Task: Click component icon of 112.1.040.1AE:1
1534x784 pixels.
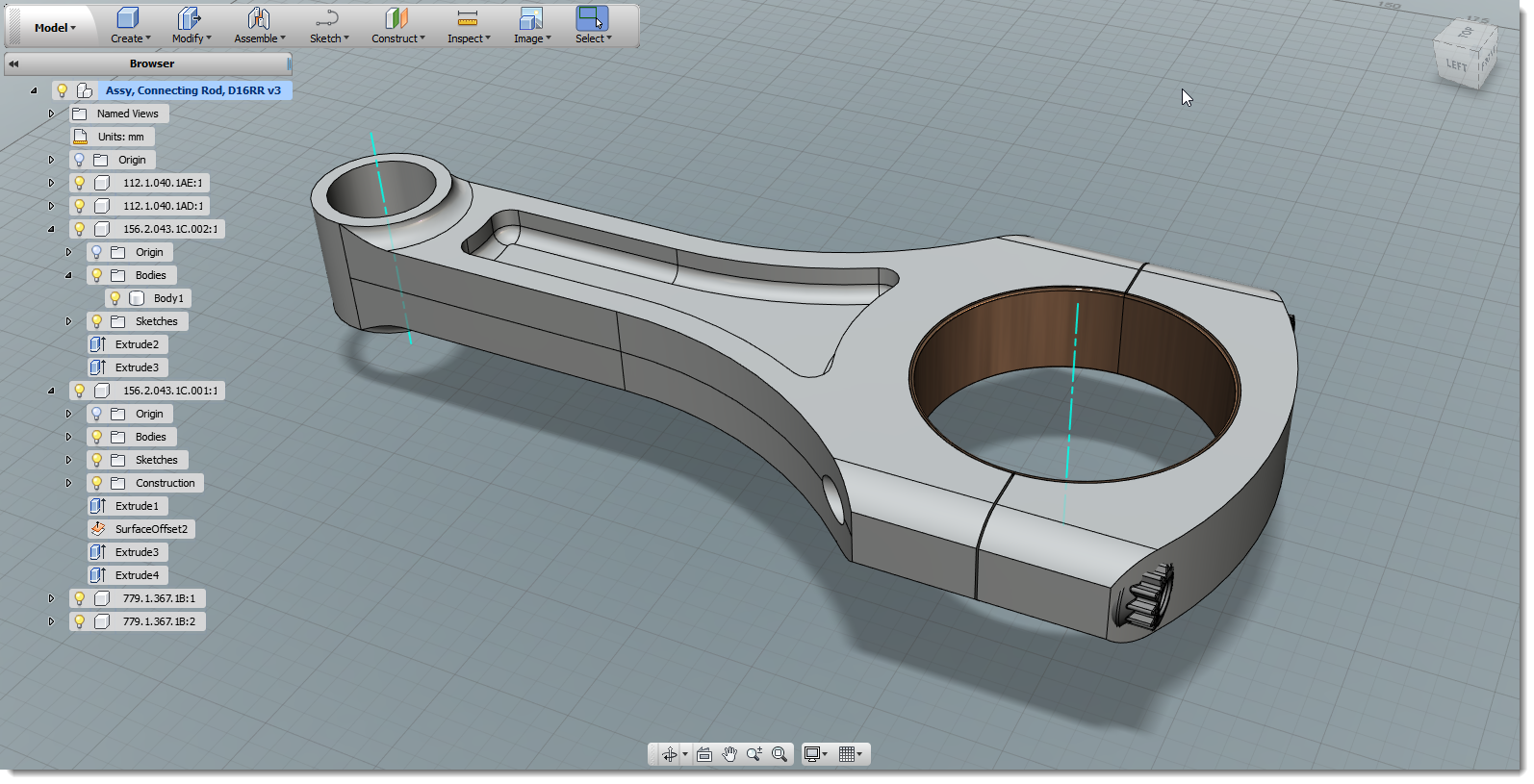Action: click(x=102, y=183)
